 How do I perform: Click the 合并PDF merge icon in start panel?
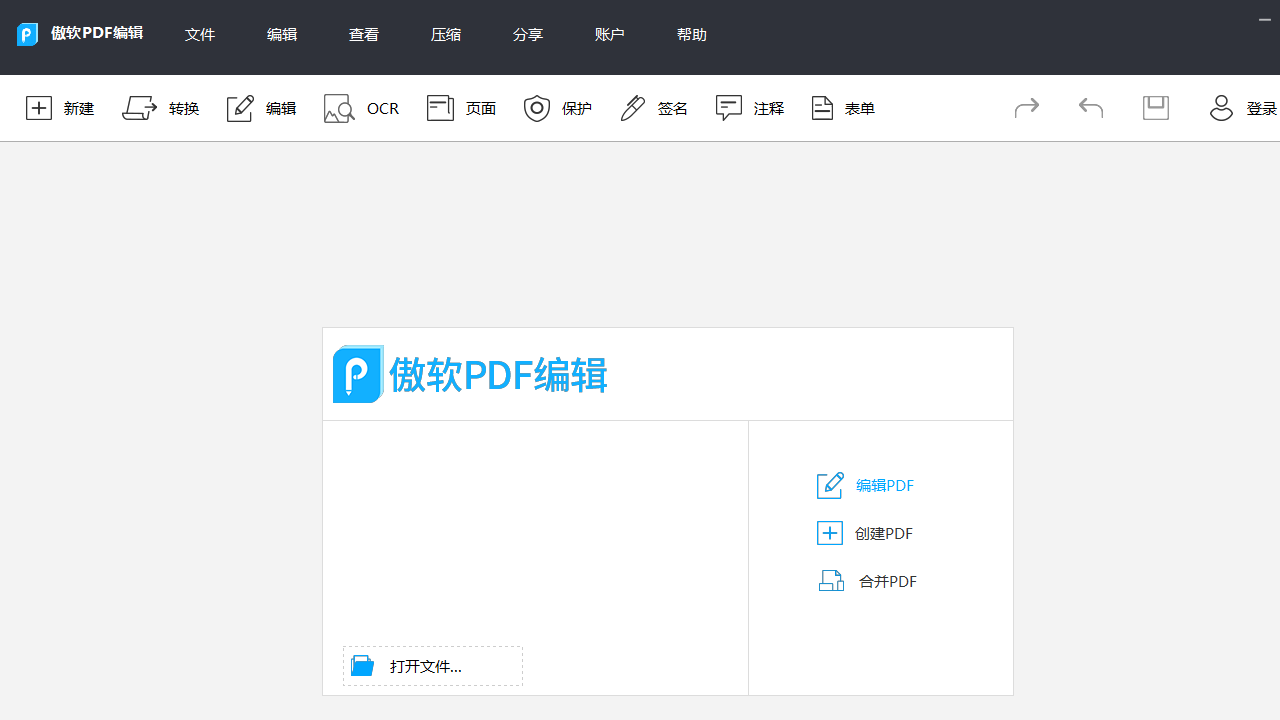[x=832, y=581]
